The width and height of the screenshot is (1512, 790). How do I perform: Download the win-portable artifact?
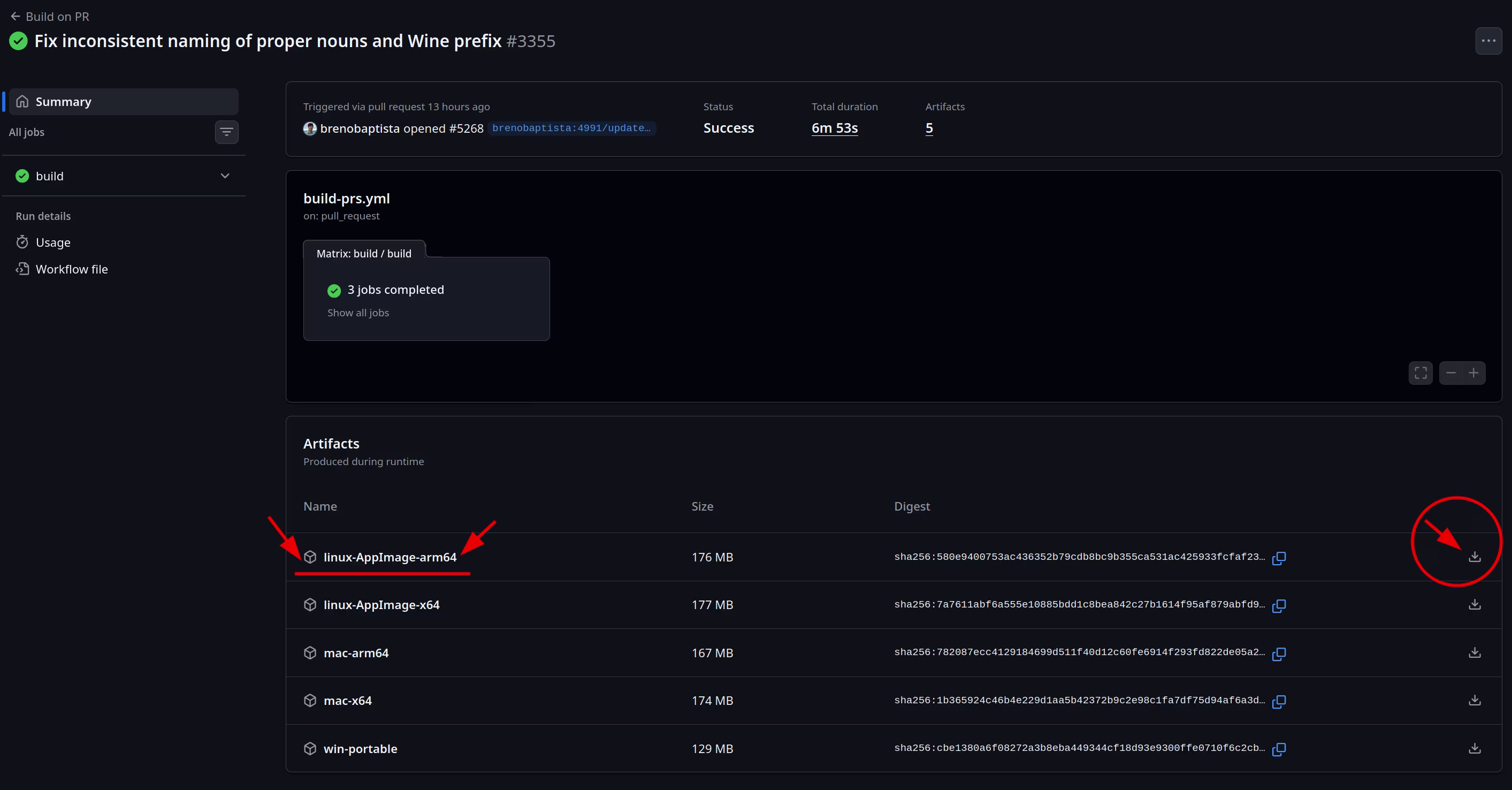pos(1474,748)
